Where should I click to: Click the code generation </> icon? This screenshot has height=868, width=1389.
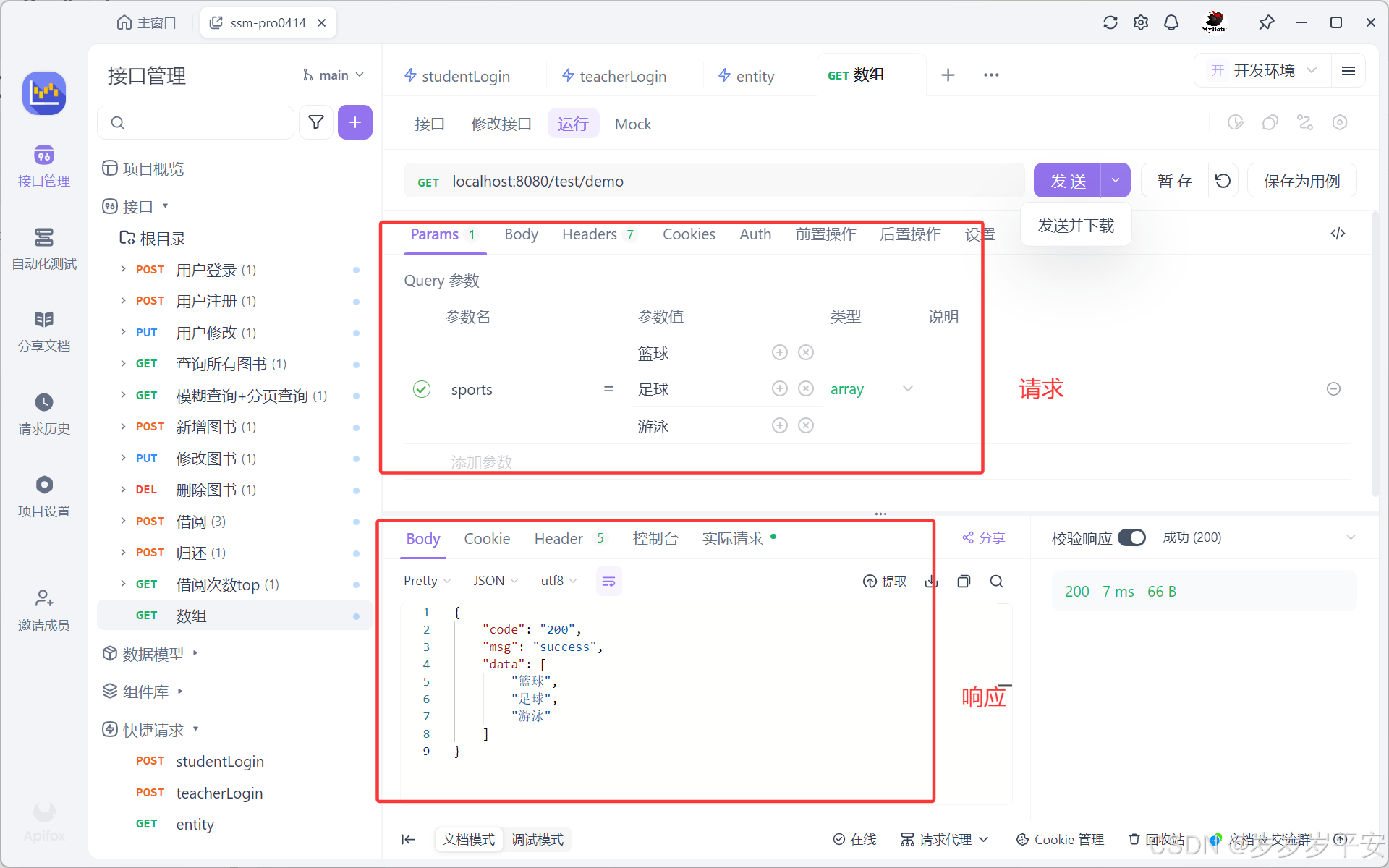[x=1338, y=233]
